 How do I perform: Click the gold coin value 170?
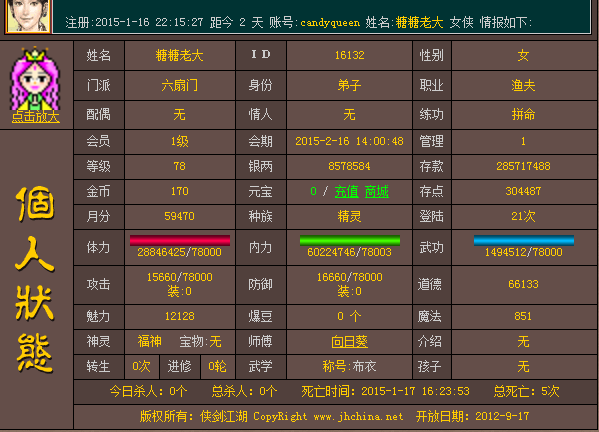(180, 191)
